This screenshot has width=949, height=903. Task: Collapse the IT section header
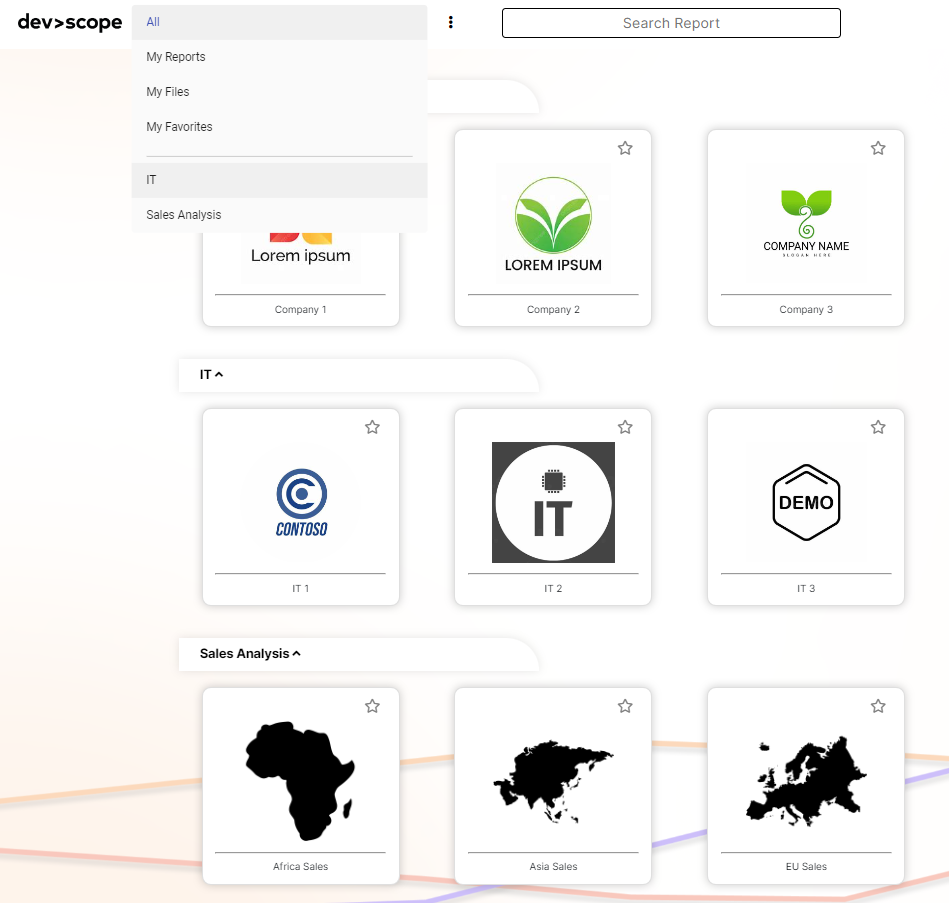[212, 375]
